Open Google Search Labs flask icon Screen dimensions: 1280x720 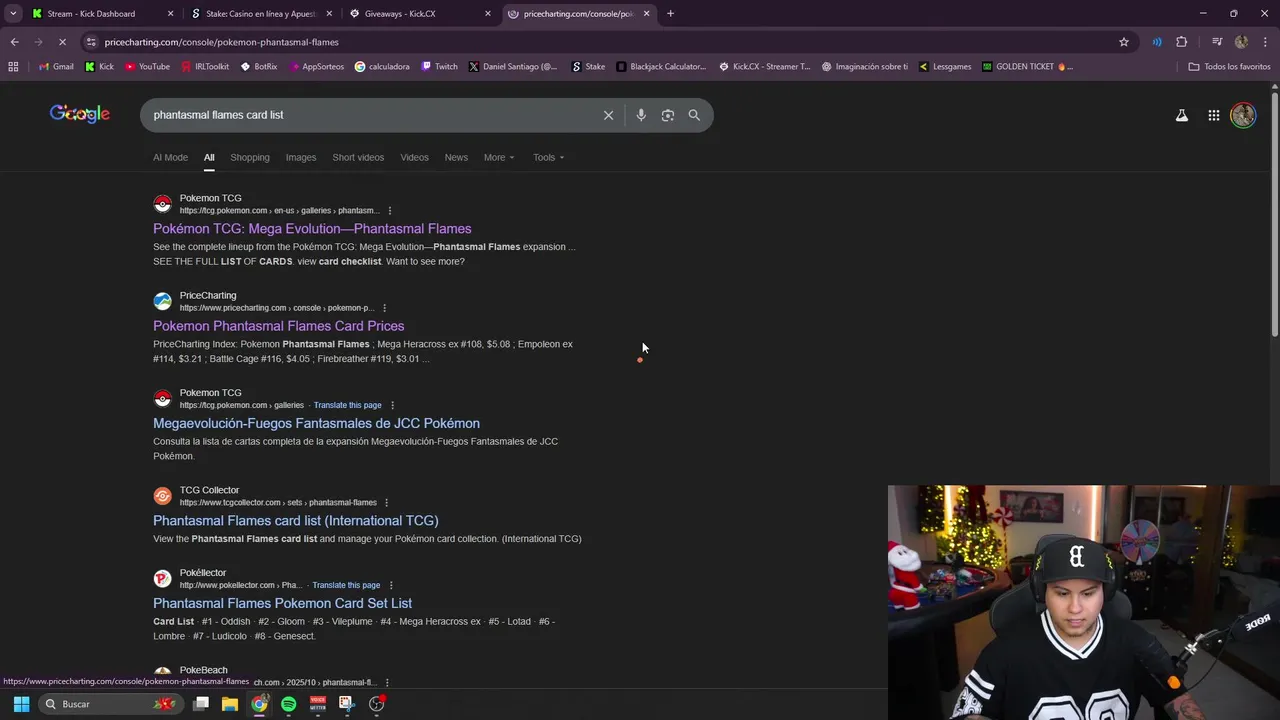coord(1182,115)
